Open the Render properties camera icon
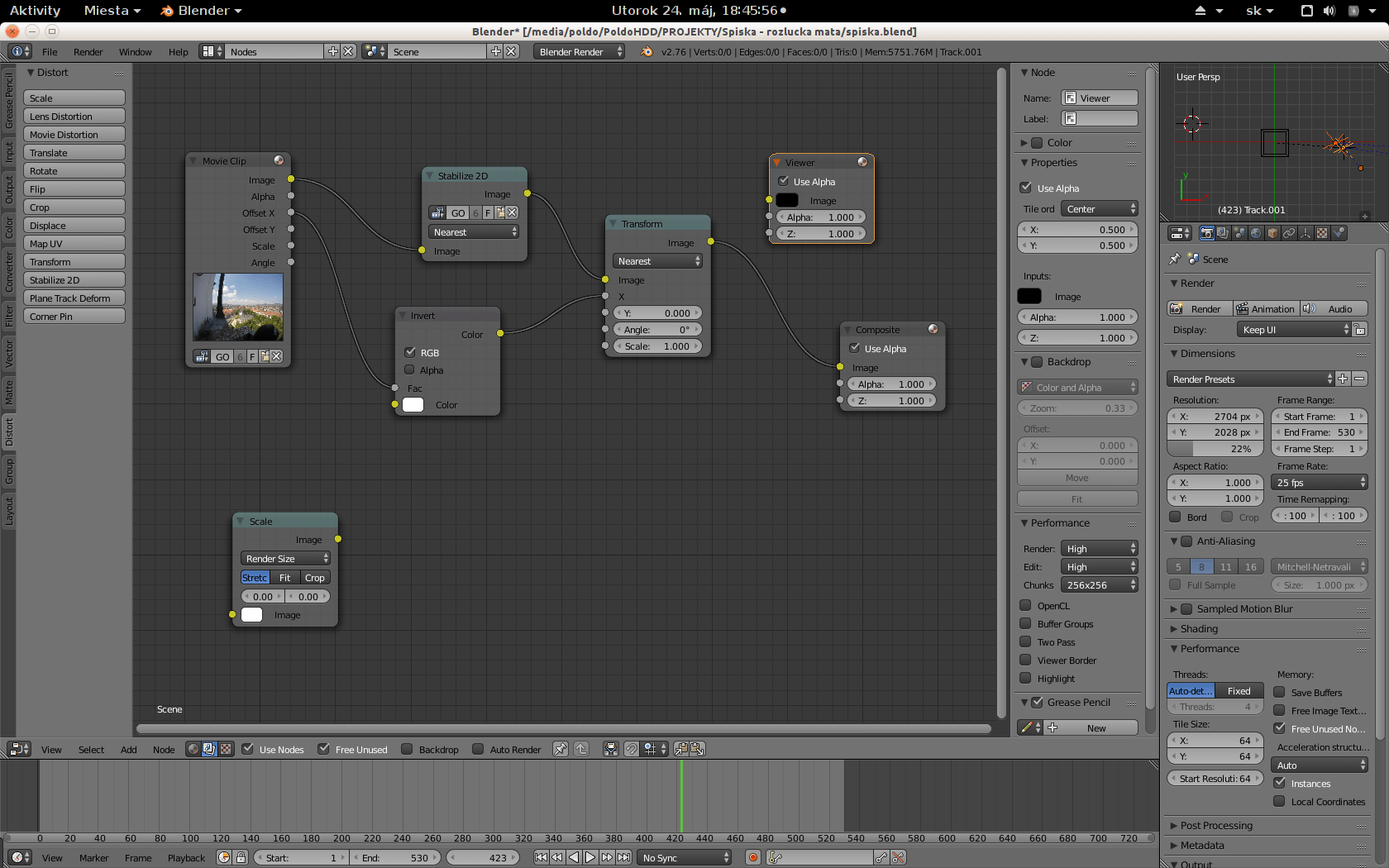The height and width of the screenshot is (868, 1389). coord(1207,232)
